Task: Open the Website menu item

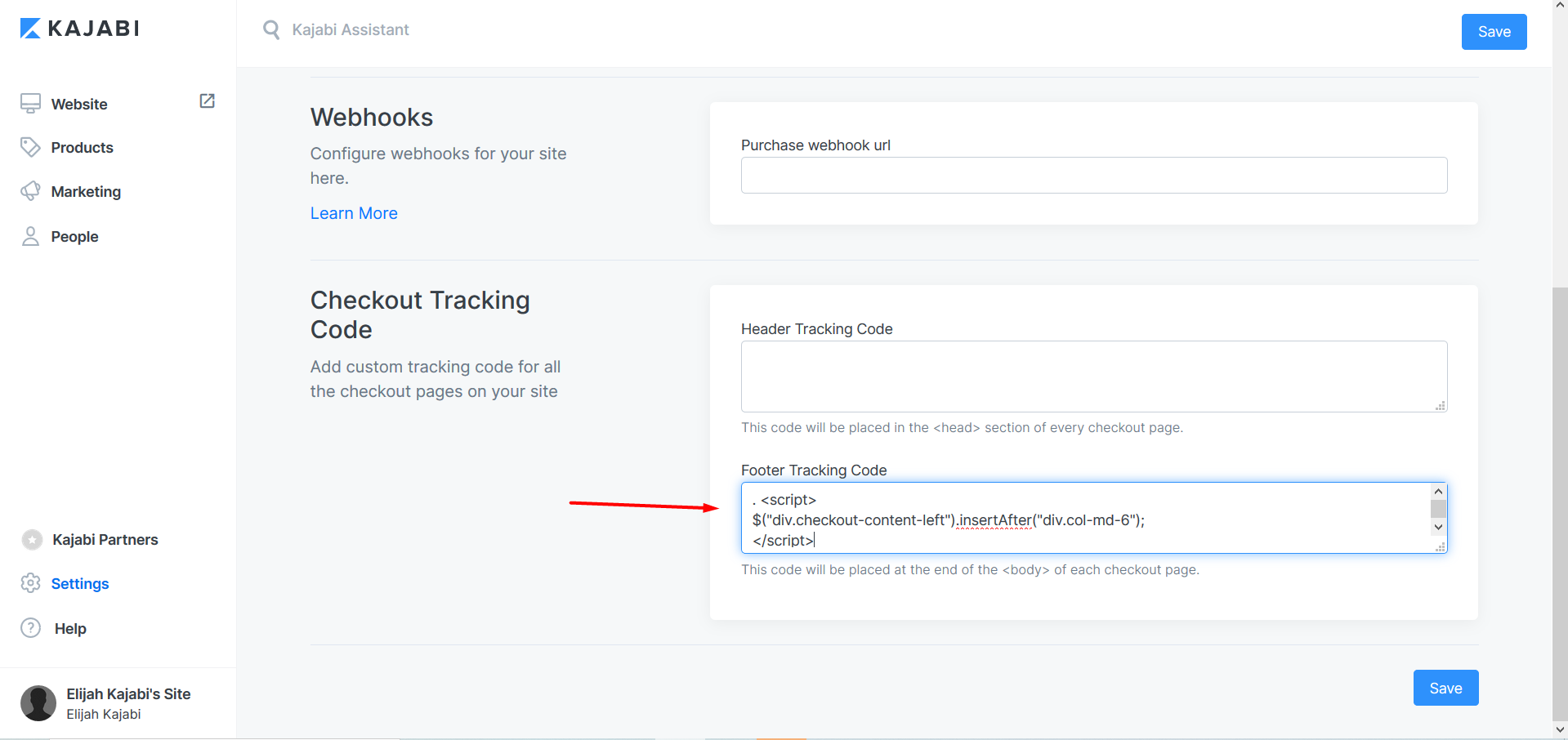Action: click(79, 104)
